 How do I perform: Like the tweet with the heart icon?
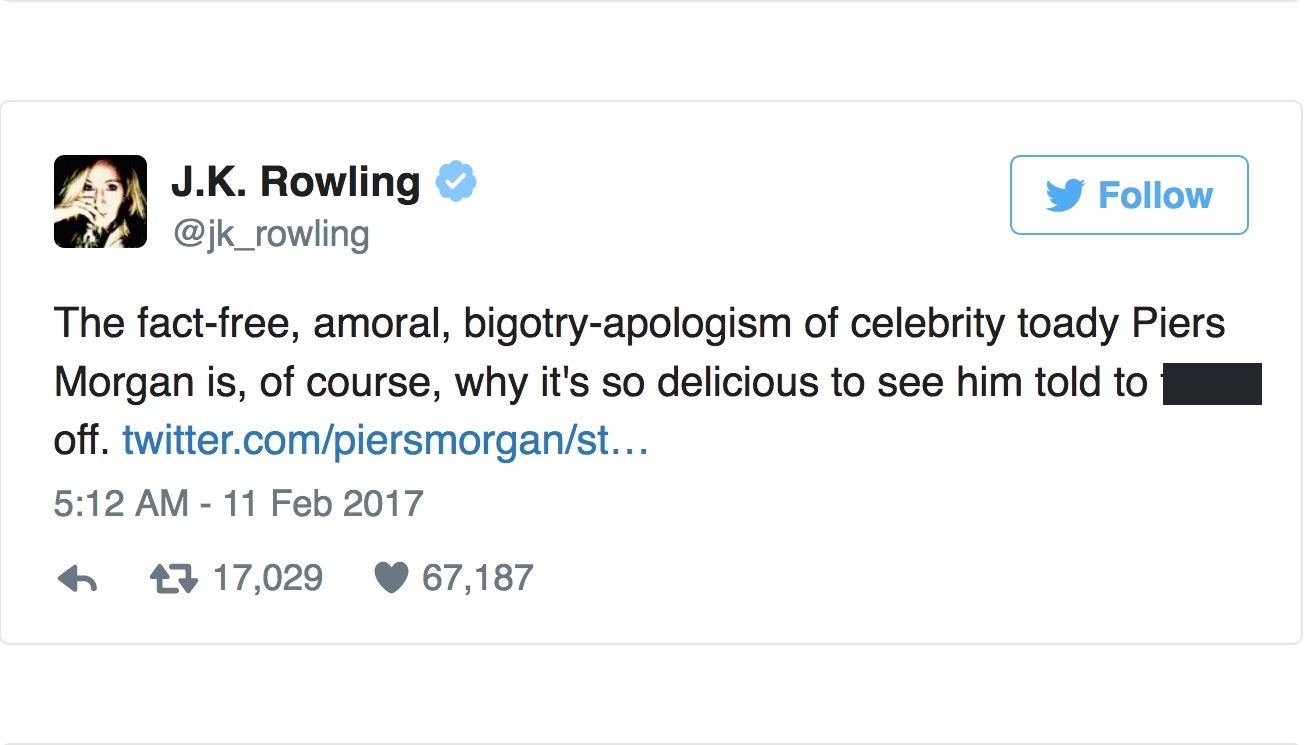390,578
